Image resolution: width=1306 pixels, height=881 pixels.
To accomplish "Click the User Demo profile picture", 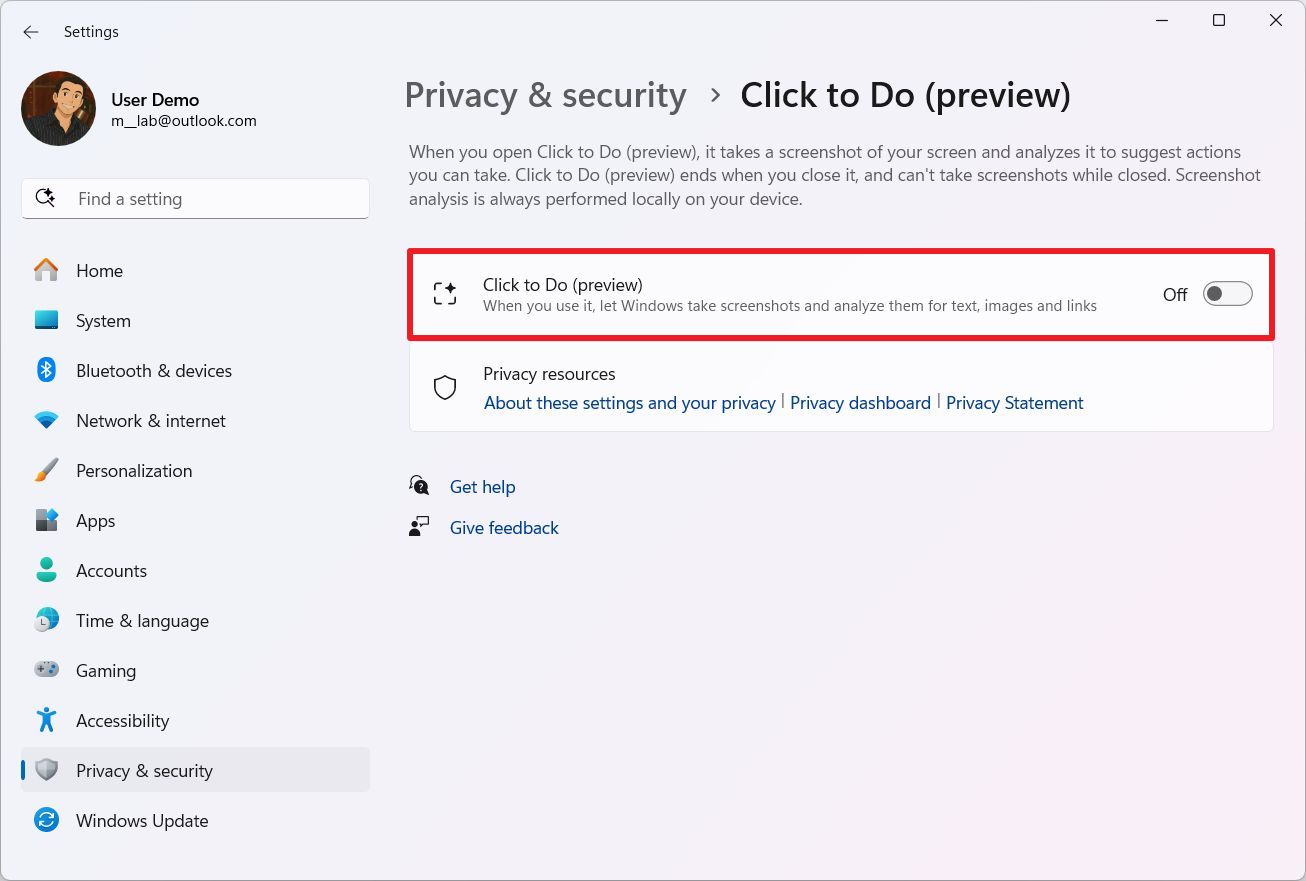I will pyautogui.click(x=58, y=108).
